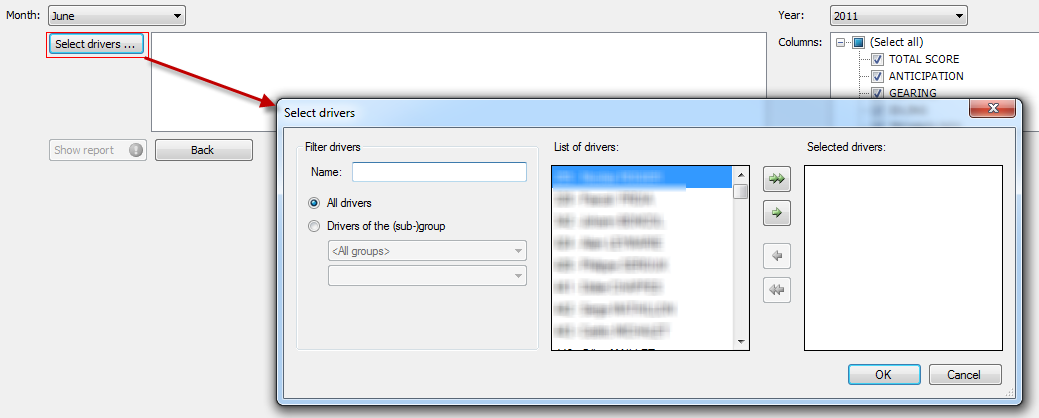Screen dimensions: 1039x418
Task: Toggle the (Select all) columns checkbox
Action: click(x=859, y=43)
